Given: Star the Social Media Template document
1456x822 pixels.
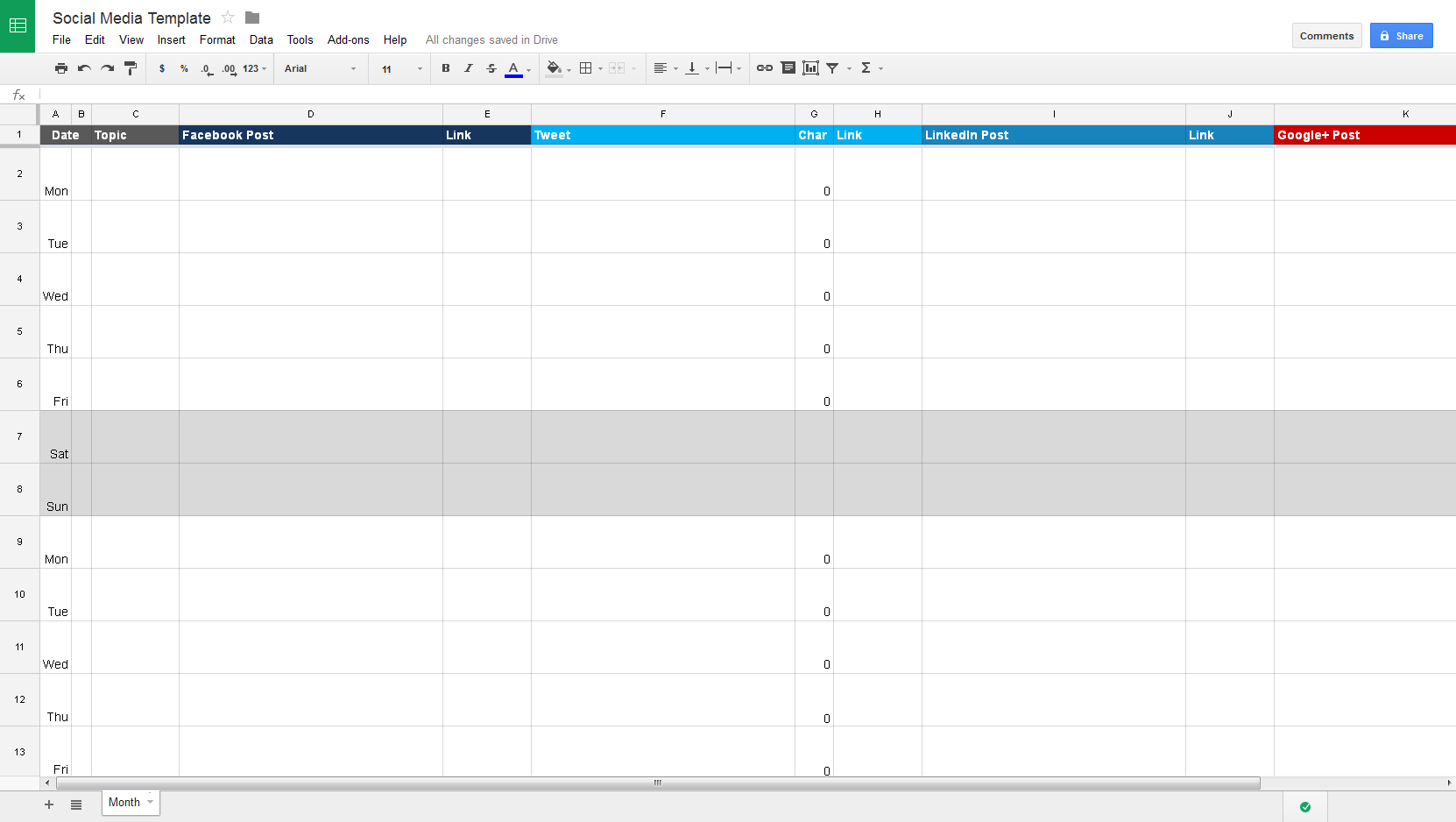Looking at the screenshot, I should [228, 18].
